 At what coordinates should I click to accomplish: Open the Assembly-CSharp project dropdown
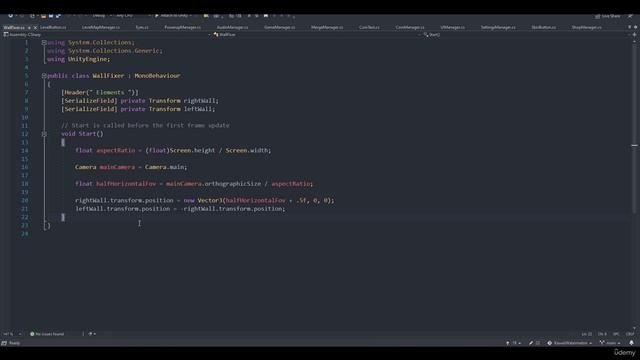coord(107,35)
